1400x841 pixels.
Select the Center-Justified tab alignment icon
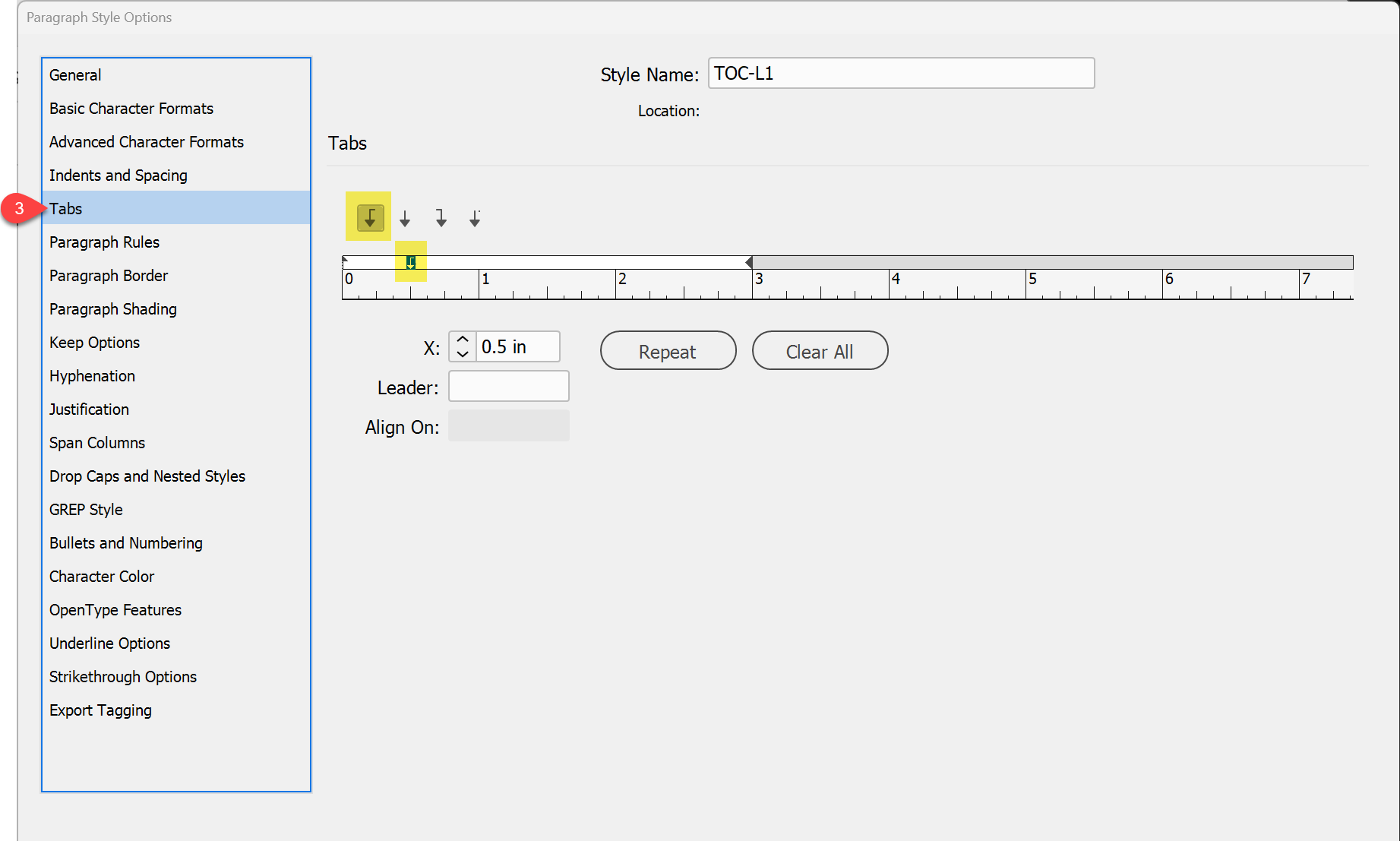coord(405,218)
